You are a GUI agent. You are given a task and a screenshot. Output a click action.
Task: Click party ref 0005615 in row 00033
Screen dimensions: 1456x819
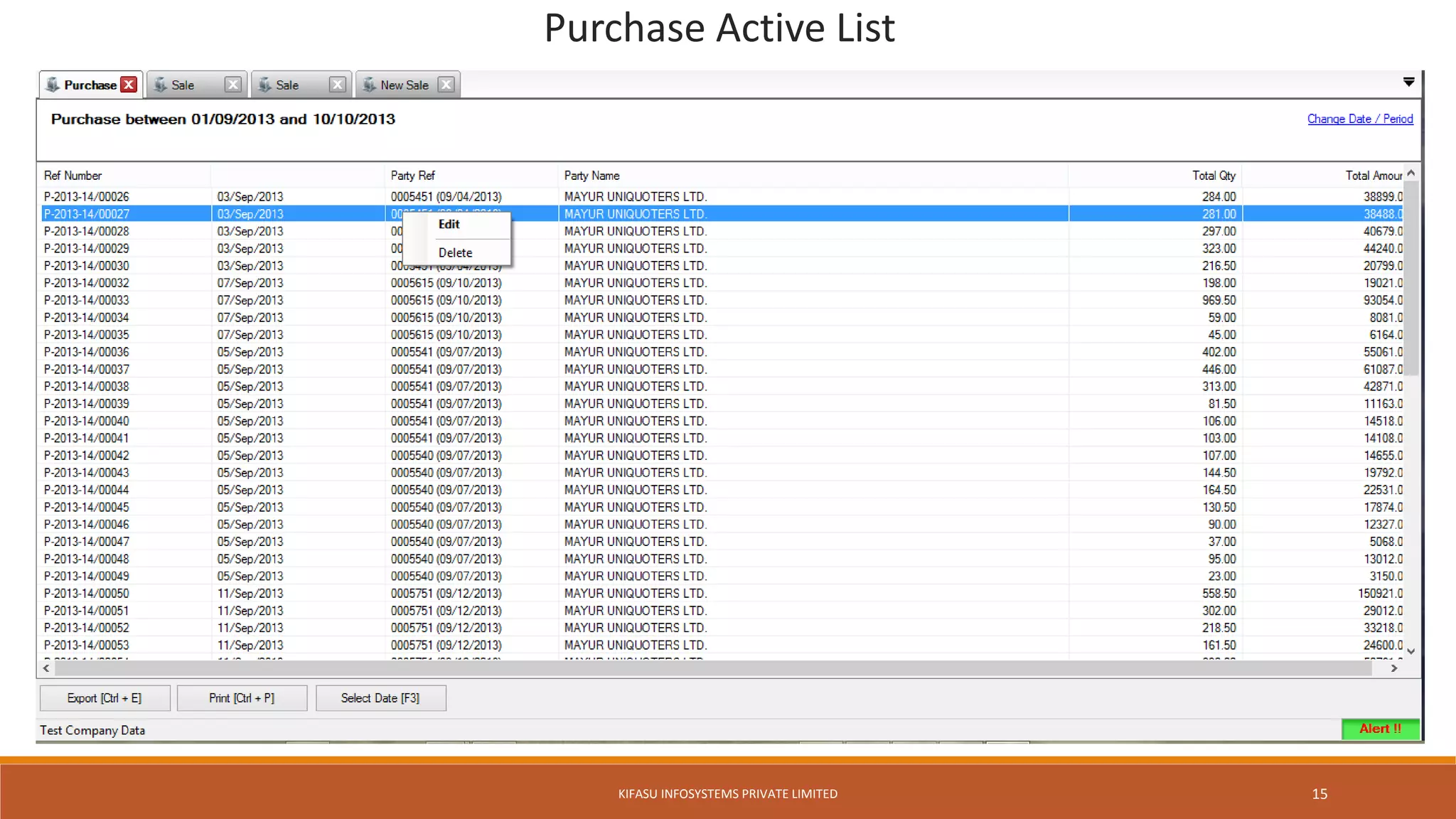(x=446, y=300)
